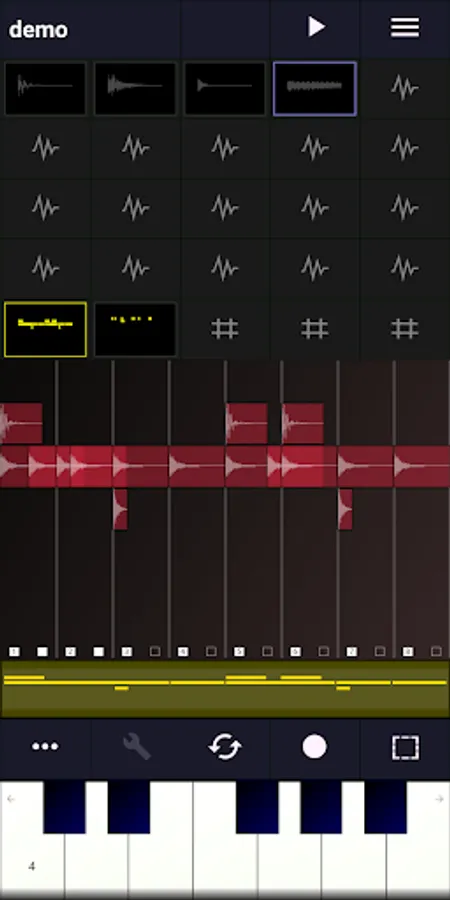450x900 pixels.
Task: Shift the keyboard right with the arrow
Action: [439, 798]
